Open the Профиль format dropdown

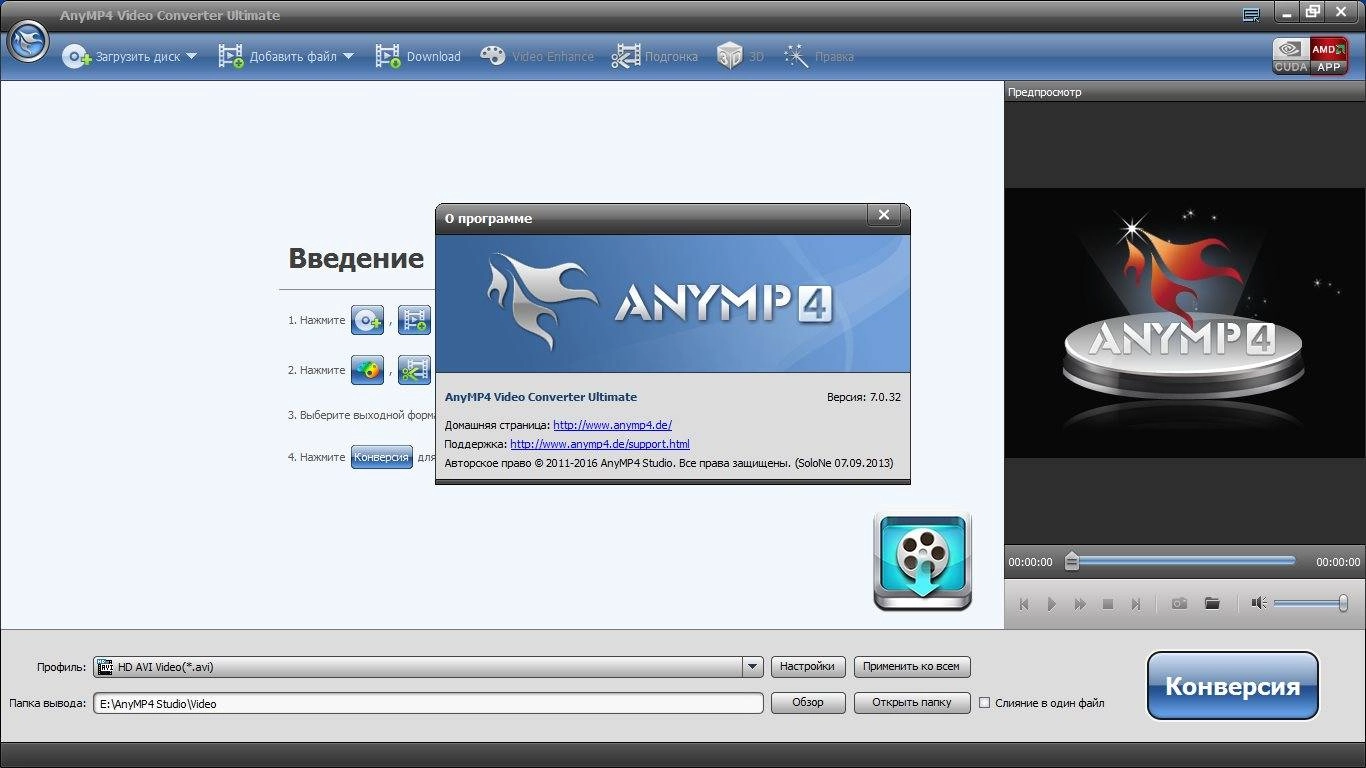click(753, 667)
